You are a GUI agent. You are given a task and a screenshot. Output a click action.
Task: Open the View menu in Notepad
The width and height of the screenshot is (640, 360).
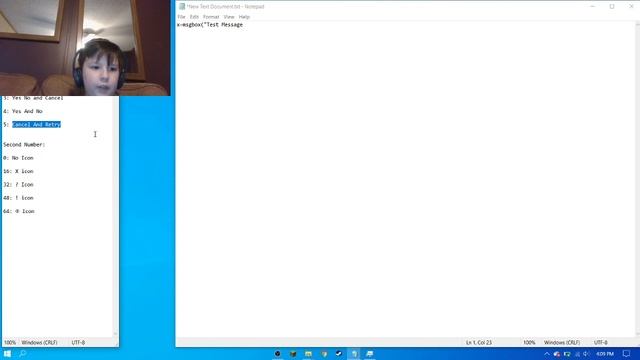229,17
